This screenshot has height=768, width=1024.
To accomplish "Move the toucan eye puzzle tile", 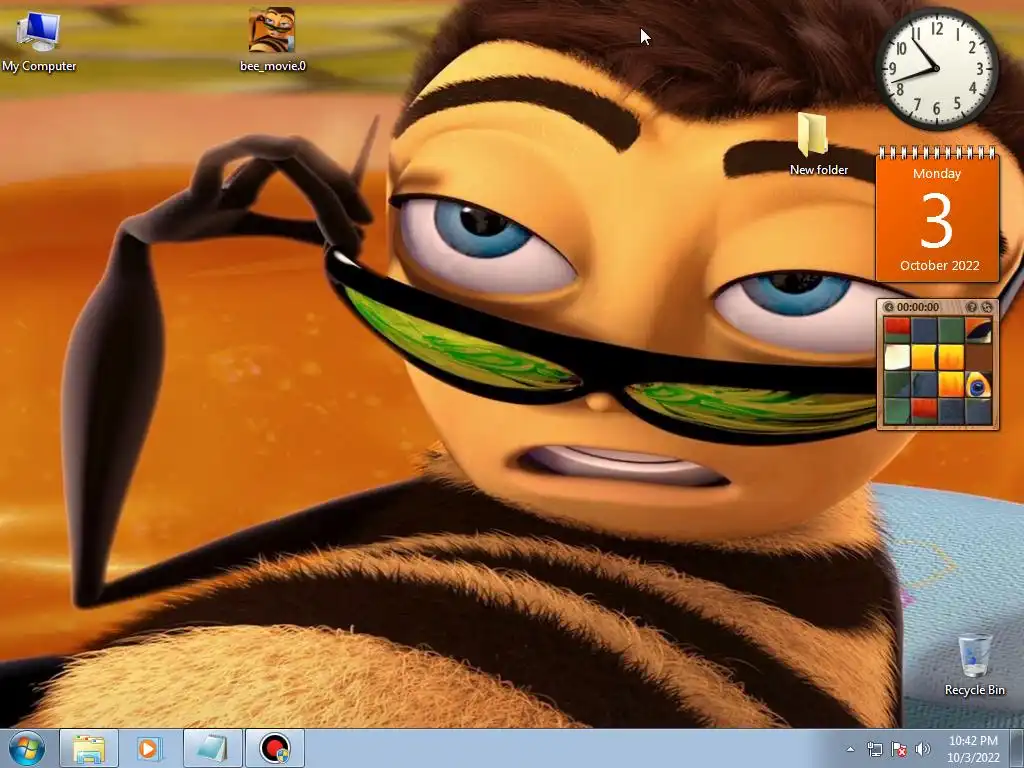I will [978, 385].
